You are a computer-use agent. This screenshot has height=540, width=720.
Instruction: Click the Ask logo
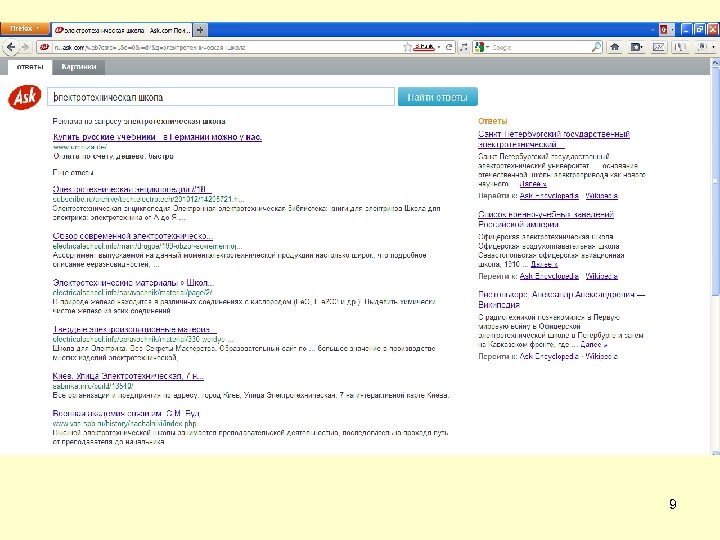[x=24, y=97]
